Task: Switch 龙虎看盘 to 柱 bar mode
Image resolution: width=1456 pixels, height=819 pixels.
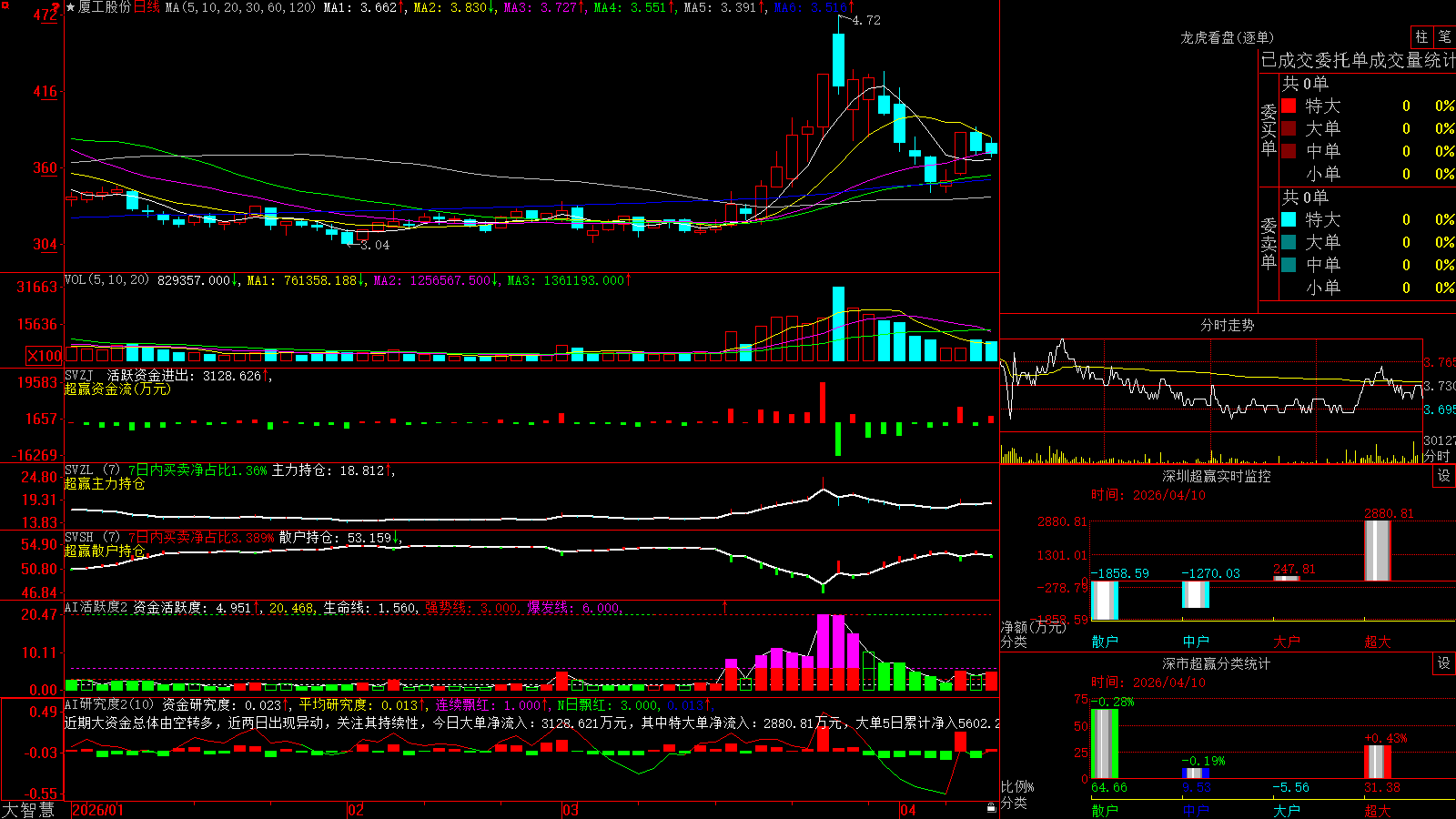Action: (x=1421, y=36)
